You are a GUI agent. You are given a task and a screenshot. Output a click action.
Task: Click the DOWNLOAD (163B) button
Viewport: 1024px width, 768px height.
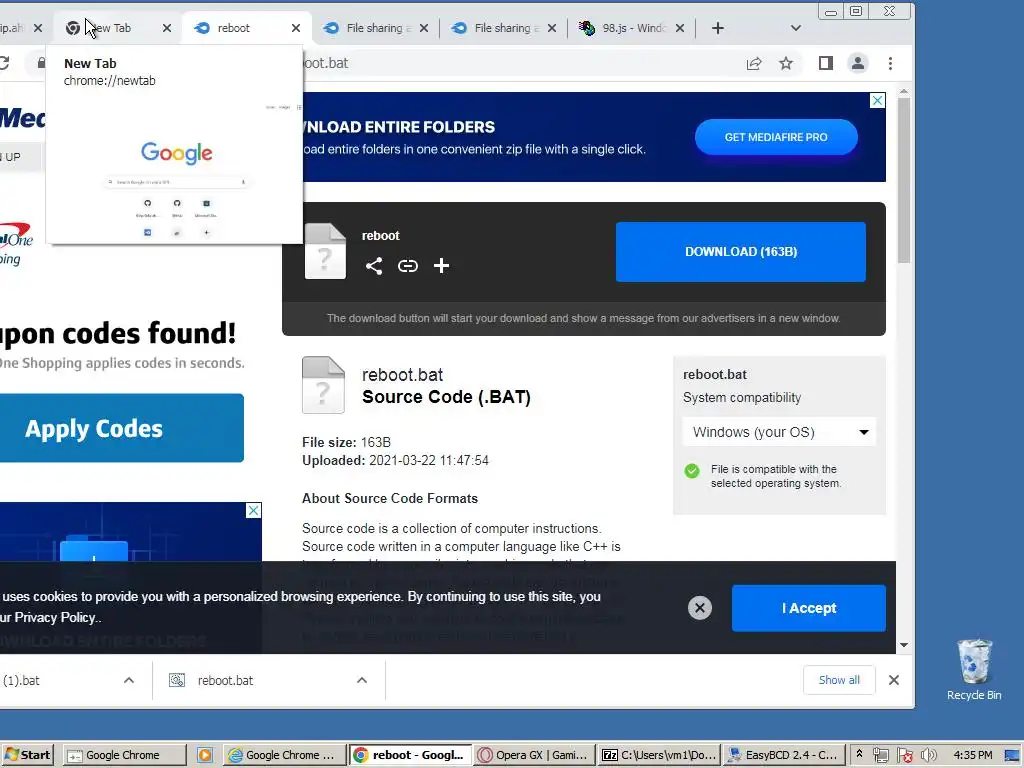pyautogui.click(x=741, y=252)
